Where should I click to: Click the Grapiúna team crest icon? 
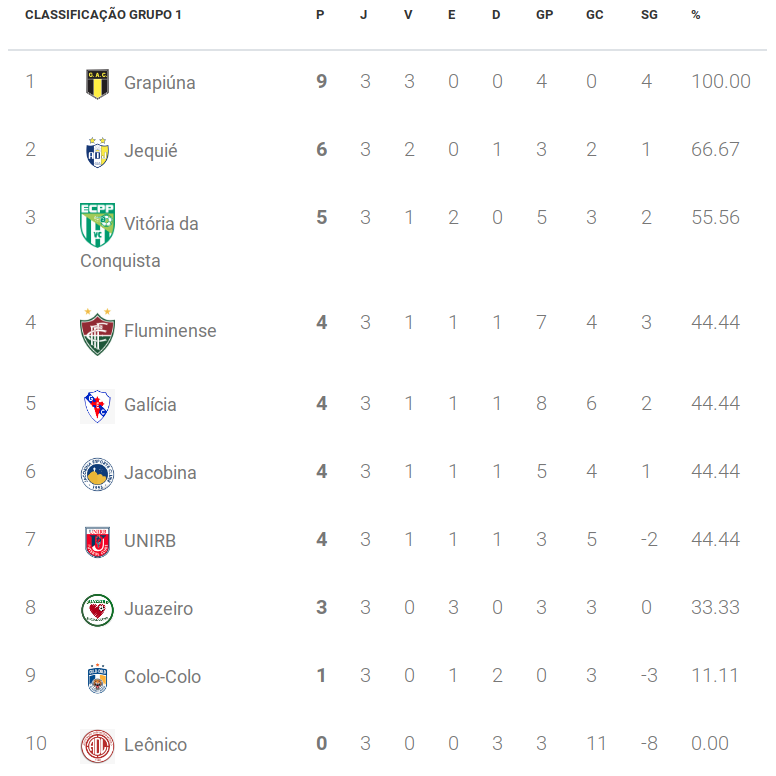point(97,84)
